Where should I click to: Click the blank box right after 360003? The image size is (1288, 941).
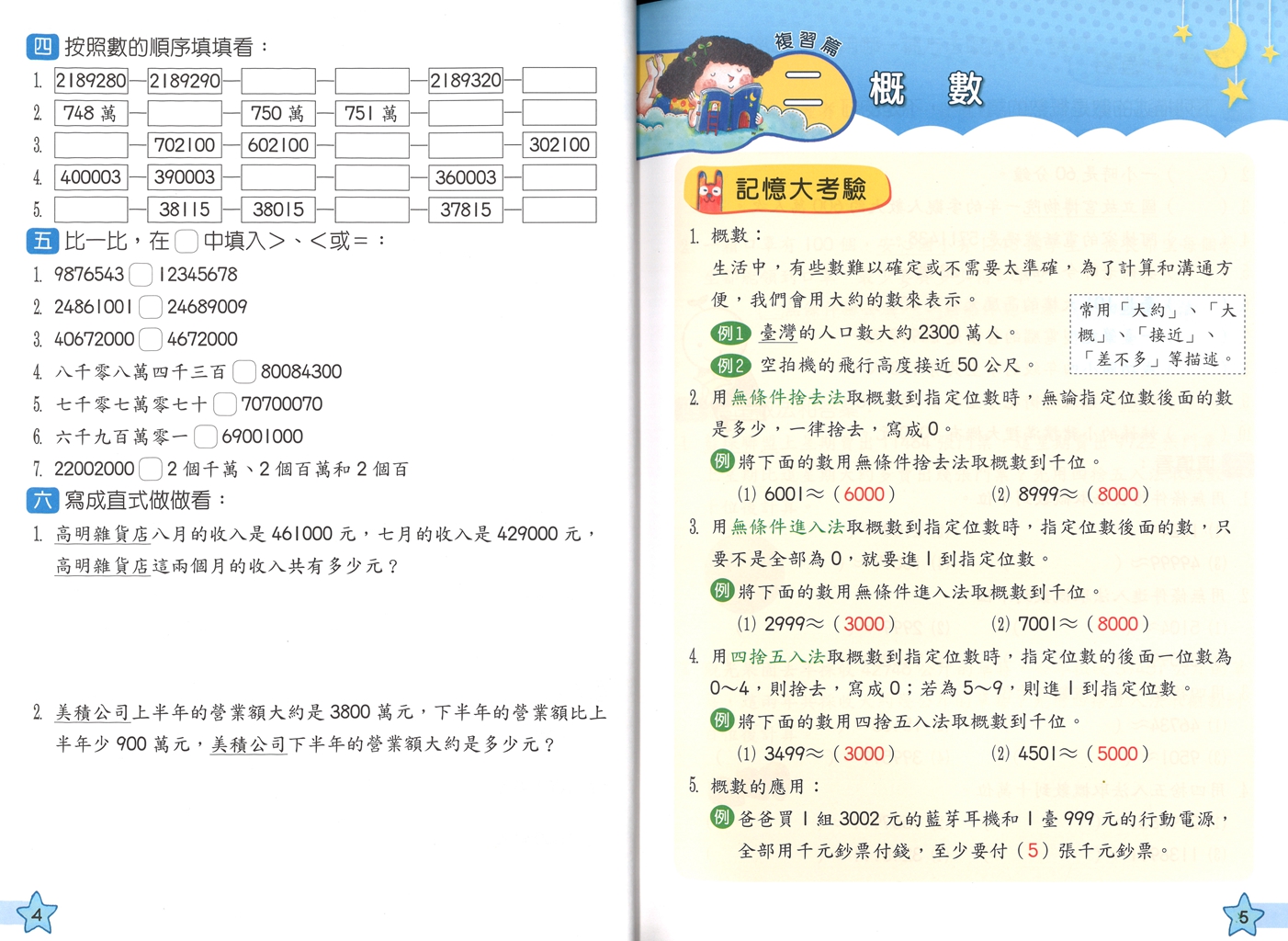pos(559,177)
